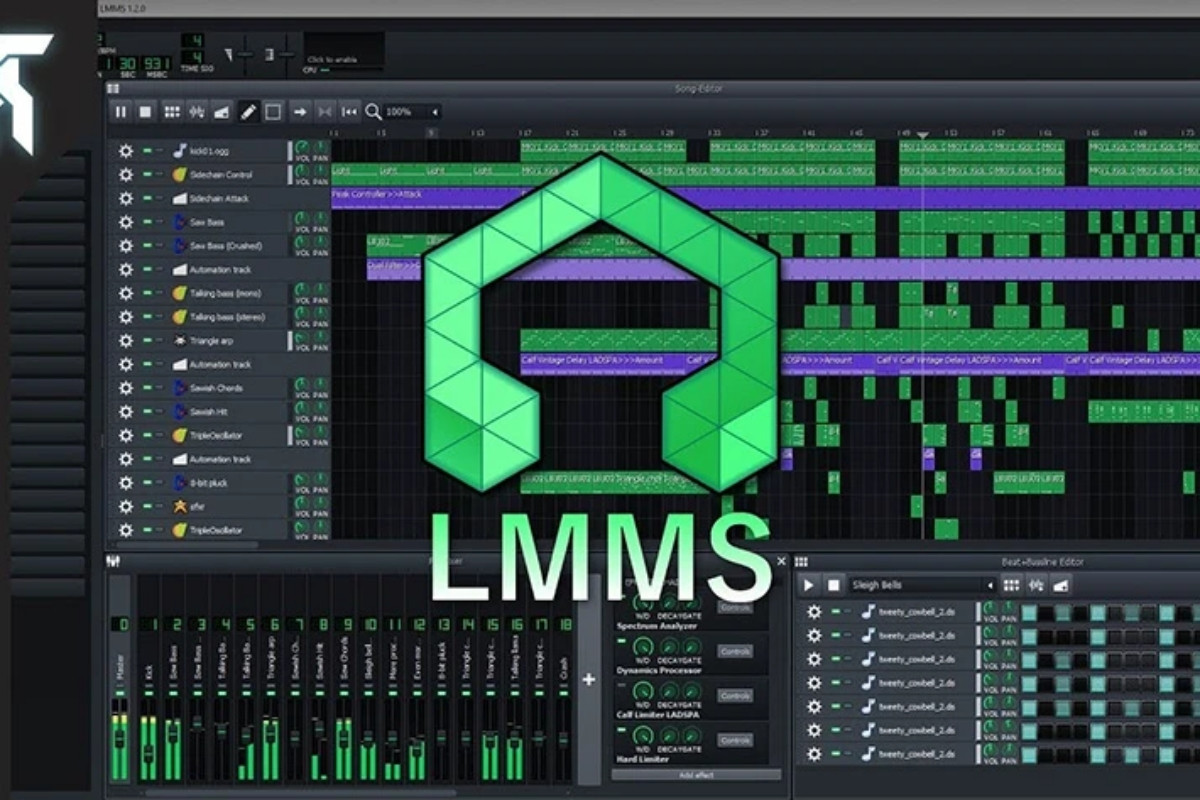This screenshot has height=800, width=1200.
Task: Click the VOL knob of kick01.ogg track
Action: coord(302,148)
